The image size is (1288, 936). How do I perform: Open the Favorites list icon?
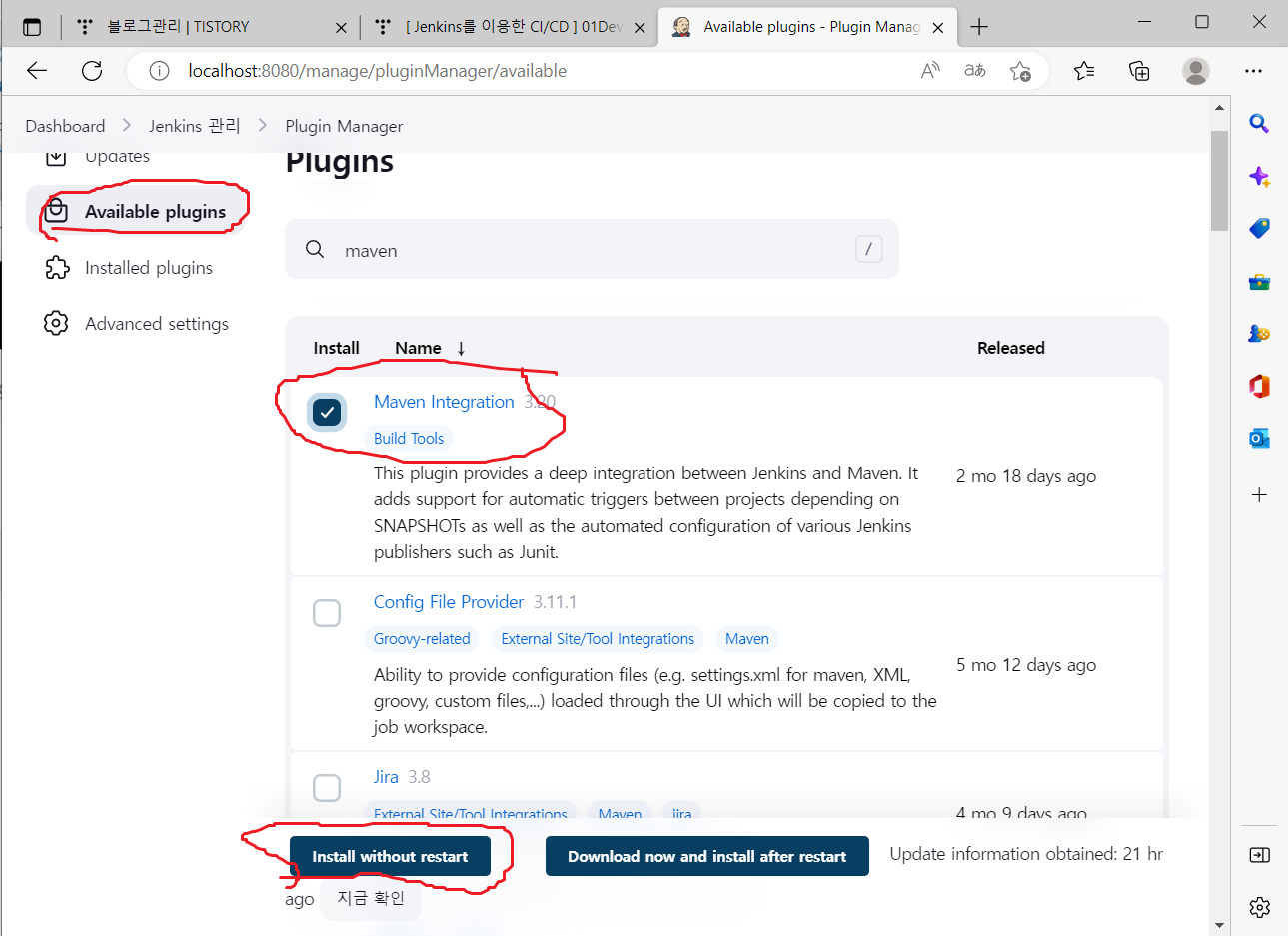click(1084, 70)
